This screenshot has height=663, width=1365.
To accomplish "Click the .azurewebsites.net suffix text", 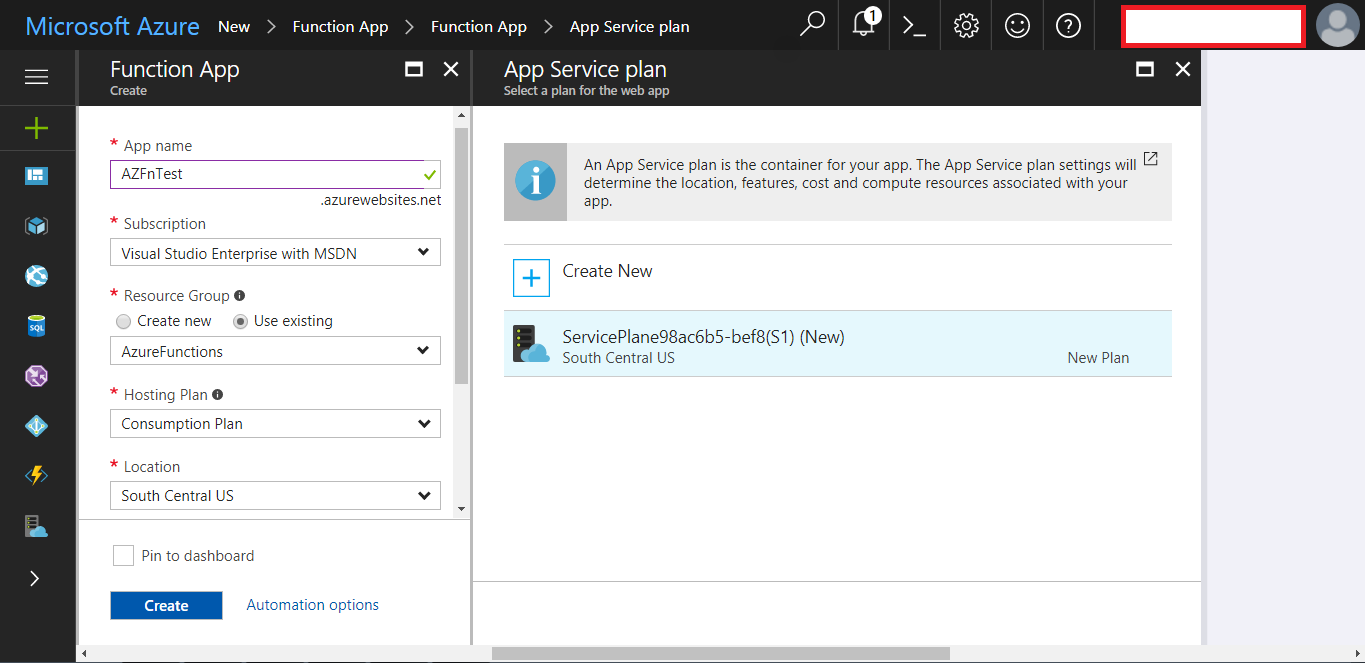I will pos(381,200).
